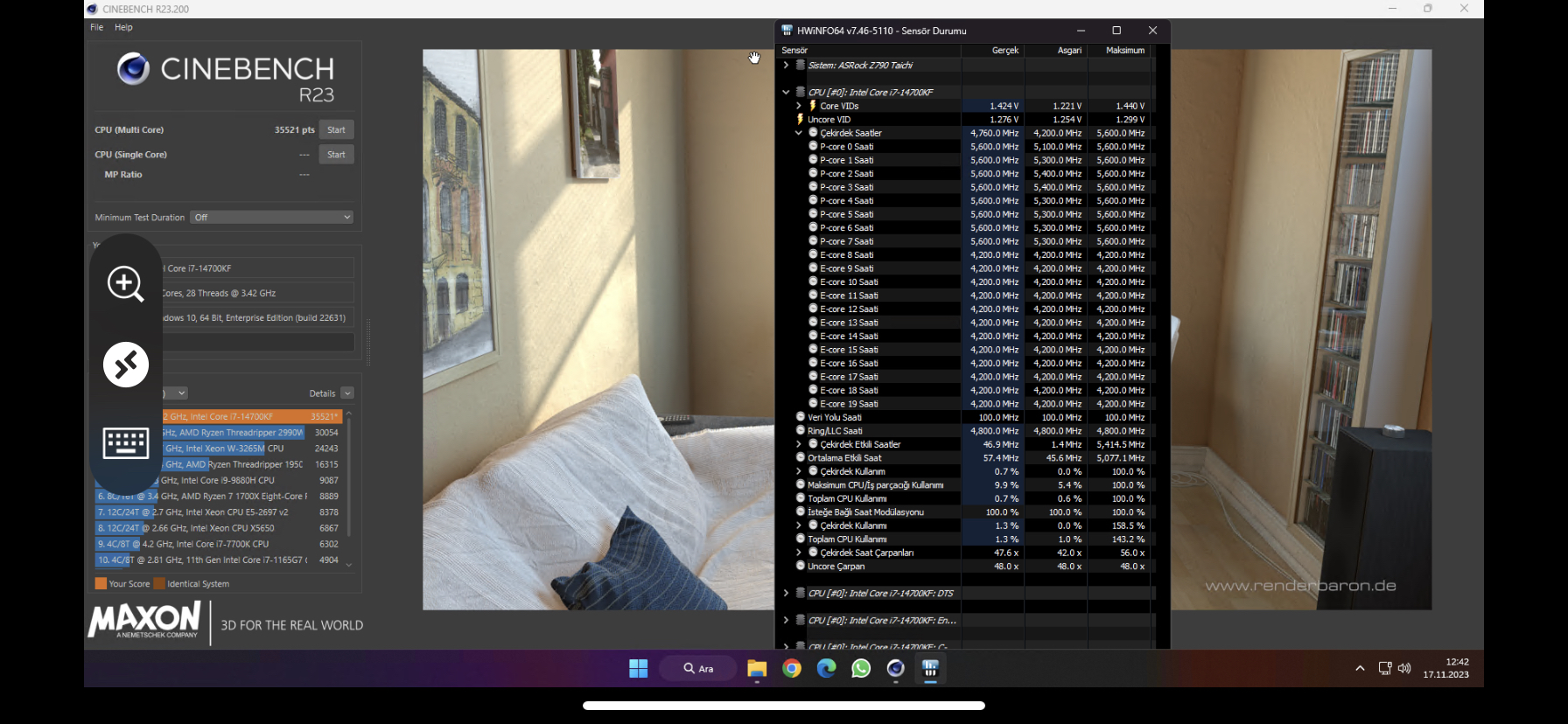
Task: Click the Cinebench logo sphere icon
Action: pyautogui.click(x=134, y=68)
